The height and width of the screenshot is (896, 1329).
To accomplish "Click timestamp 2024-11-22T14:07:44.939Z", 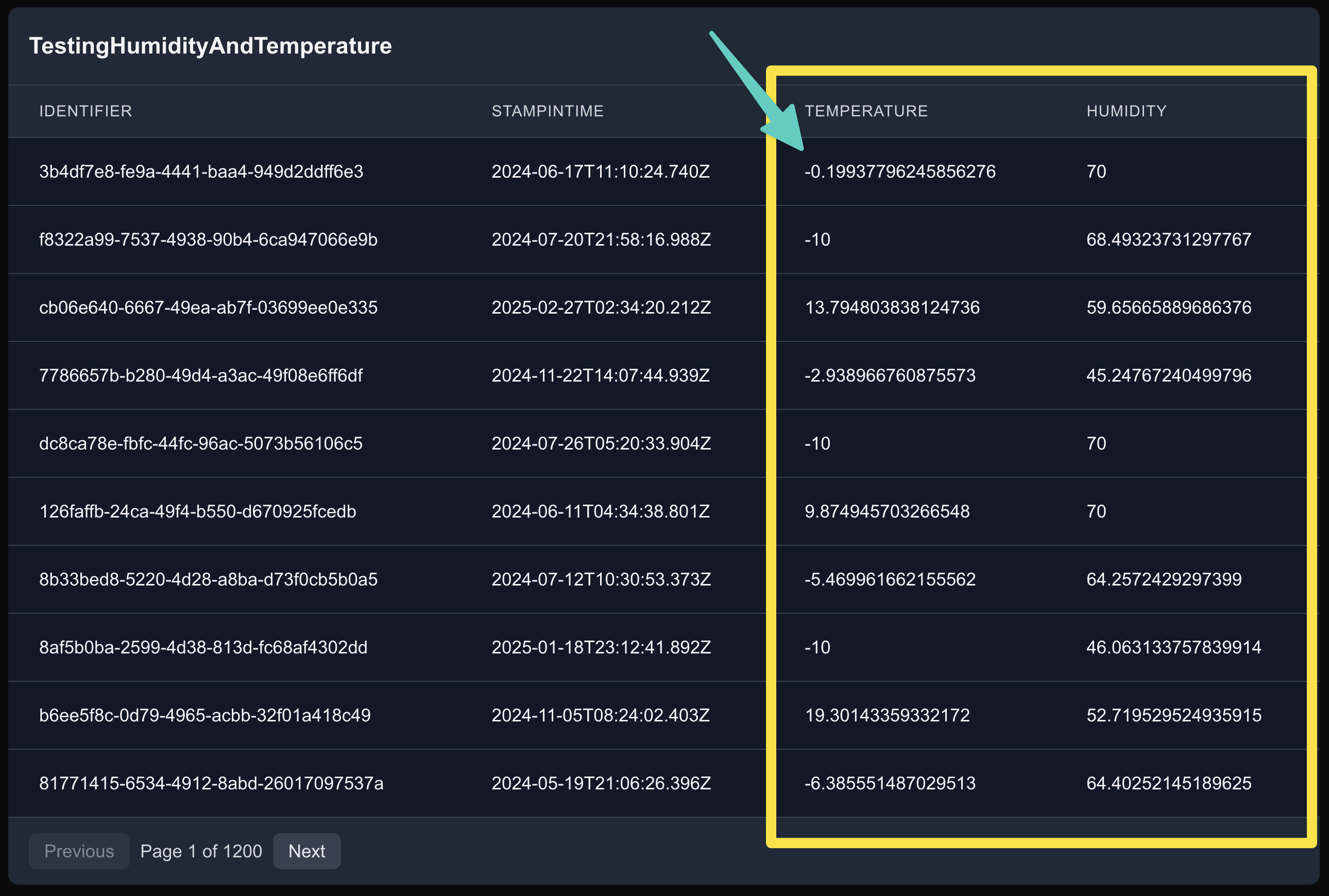I will (601, 375).
